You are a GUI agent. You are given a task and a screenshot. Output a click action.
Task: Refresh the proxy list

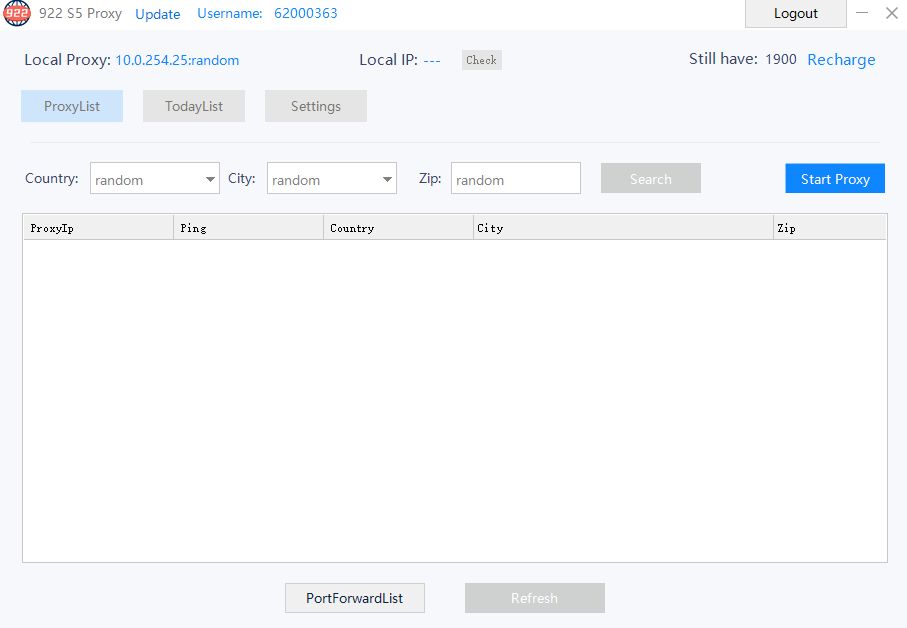point(534,598)
